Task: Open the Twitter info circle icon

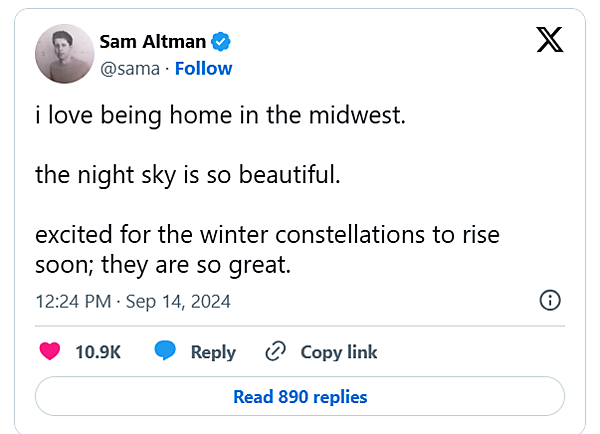Action: 549,300
